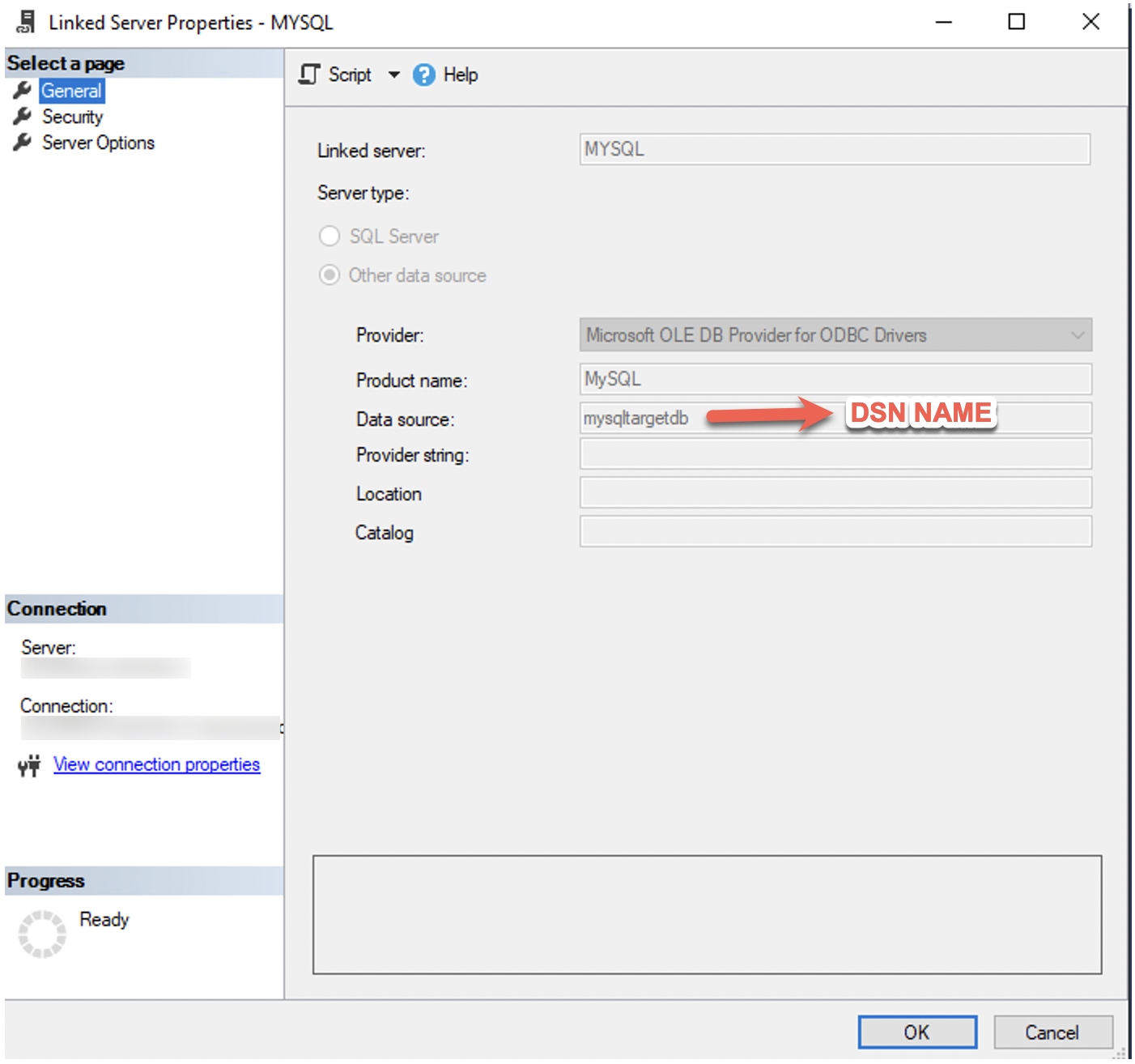This screenshot has height=1064, width=1135.
Task: Click the progress spinner icon
Action: (42, 934)
